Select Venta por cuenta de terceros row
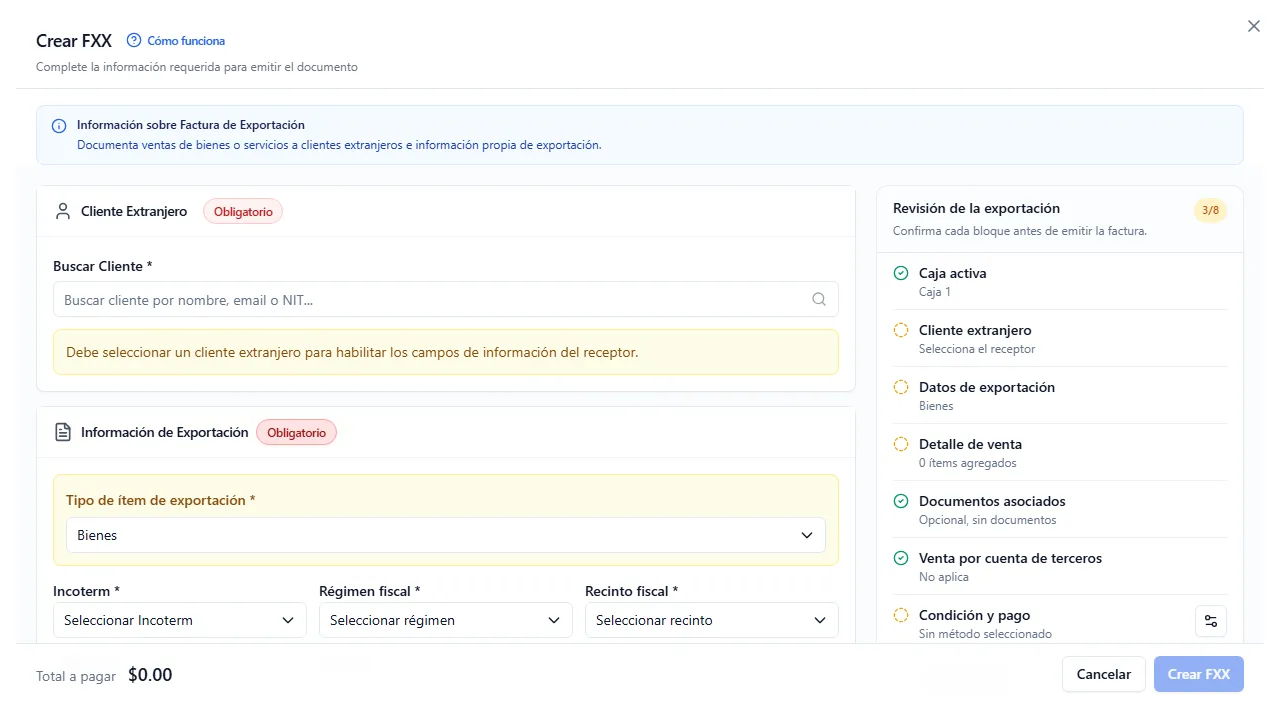 1060,567
